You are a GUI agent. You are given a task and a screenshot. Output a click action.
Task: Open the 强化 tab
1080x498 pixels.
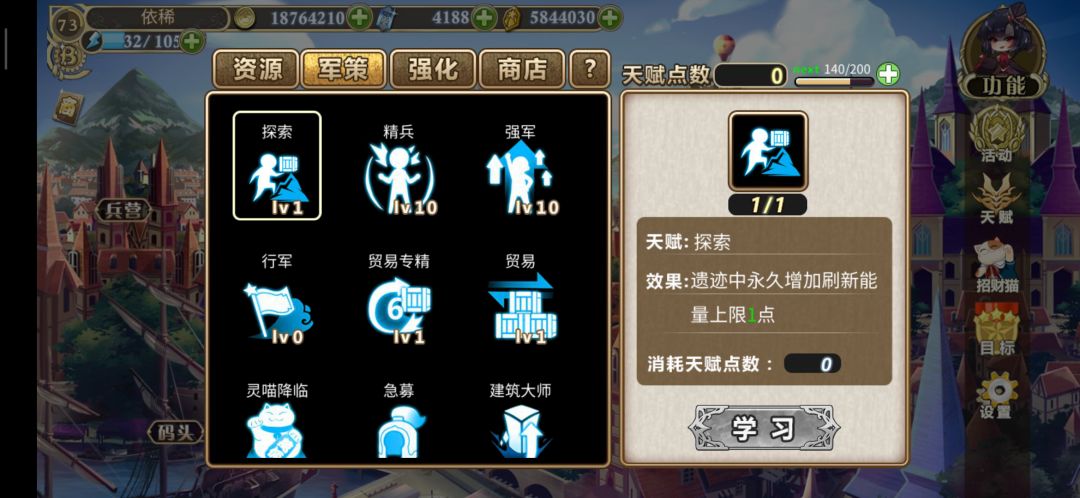pyautogui.click(x=433, y=69)
